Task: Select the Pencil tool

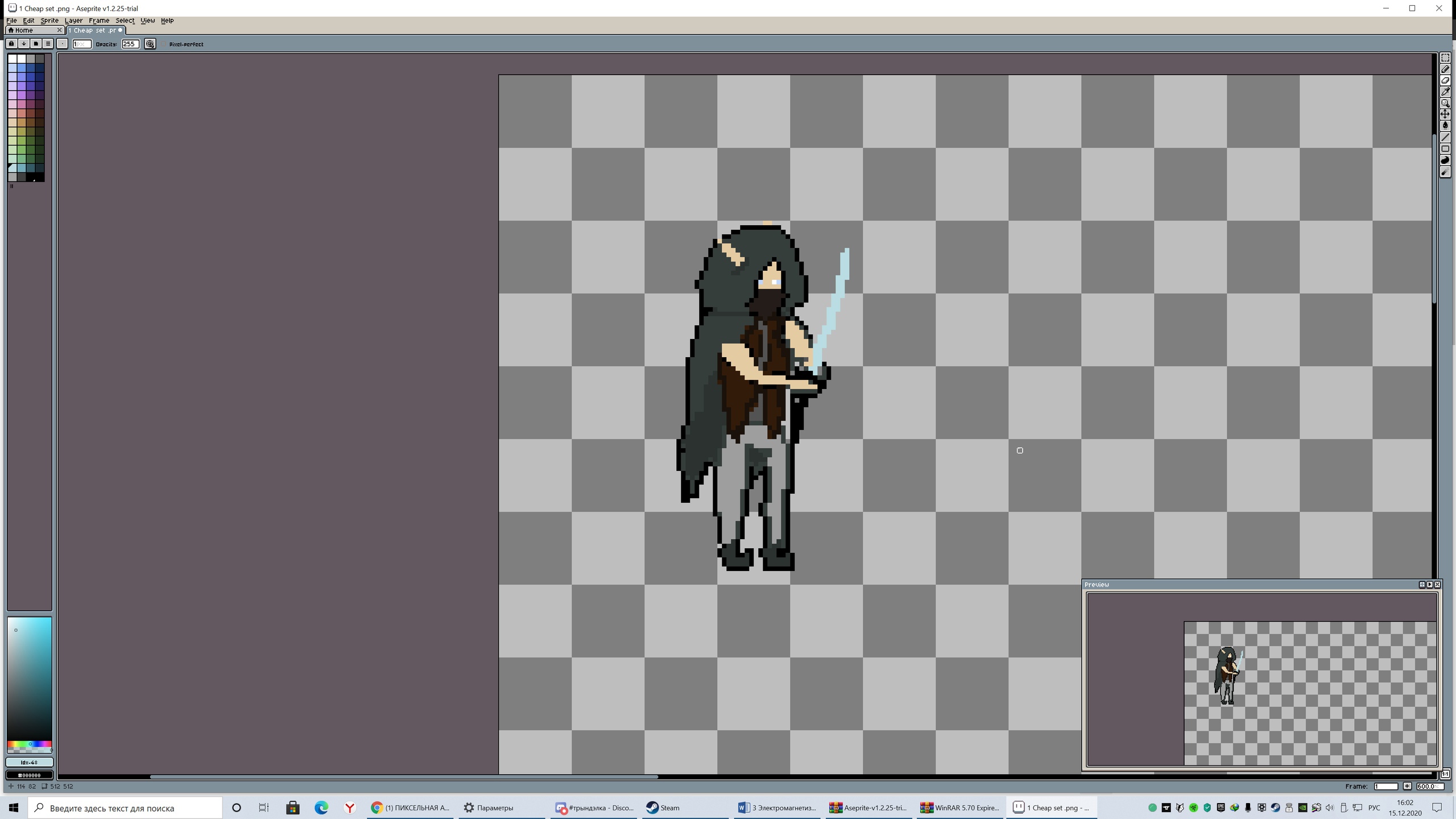Action: pyautogui.click(x=1445, y=69)
